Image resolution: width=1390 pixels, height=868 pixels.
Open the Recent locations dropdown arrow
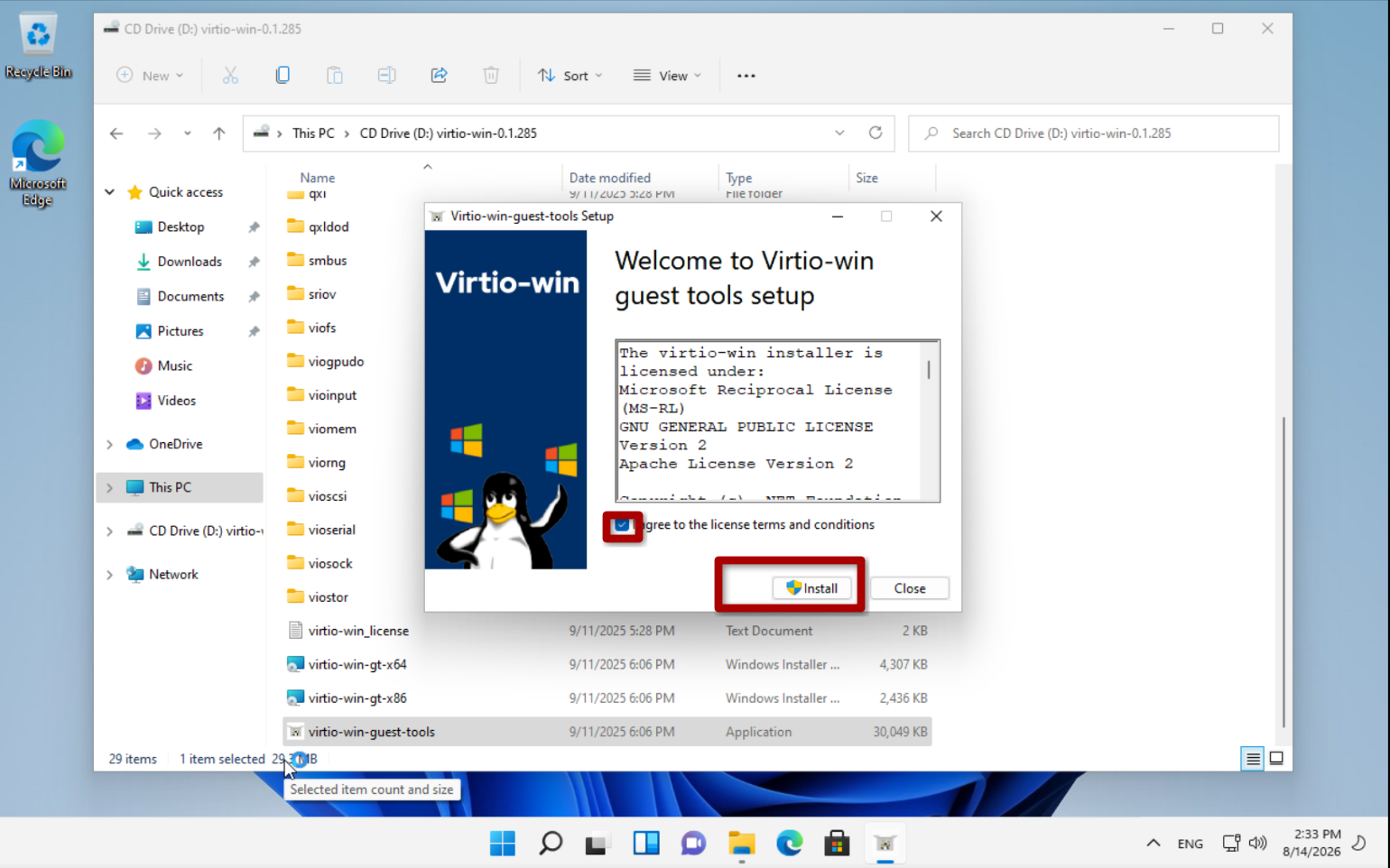[187, 134]
